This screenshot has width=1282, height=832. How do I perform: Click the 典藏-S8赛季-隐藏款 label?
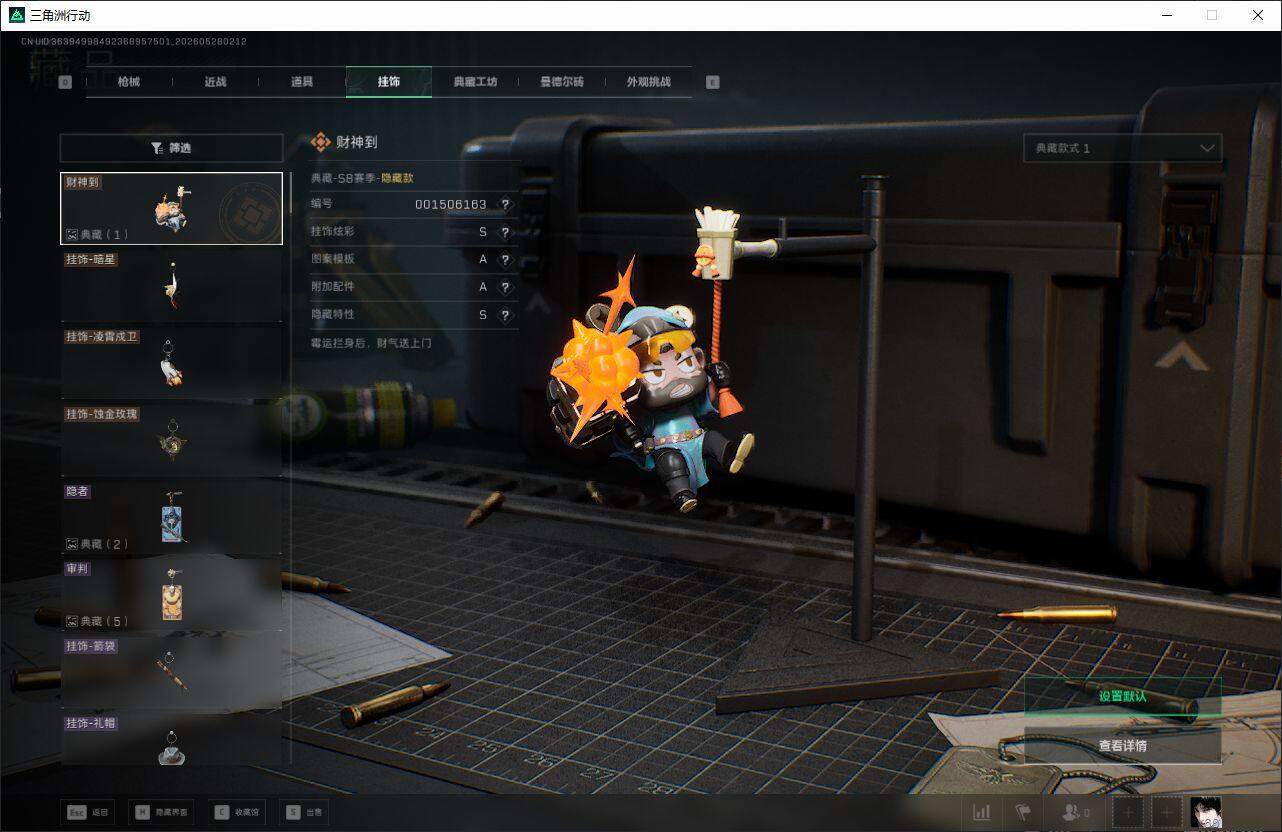pyautogui.click(x=362, y=178)
